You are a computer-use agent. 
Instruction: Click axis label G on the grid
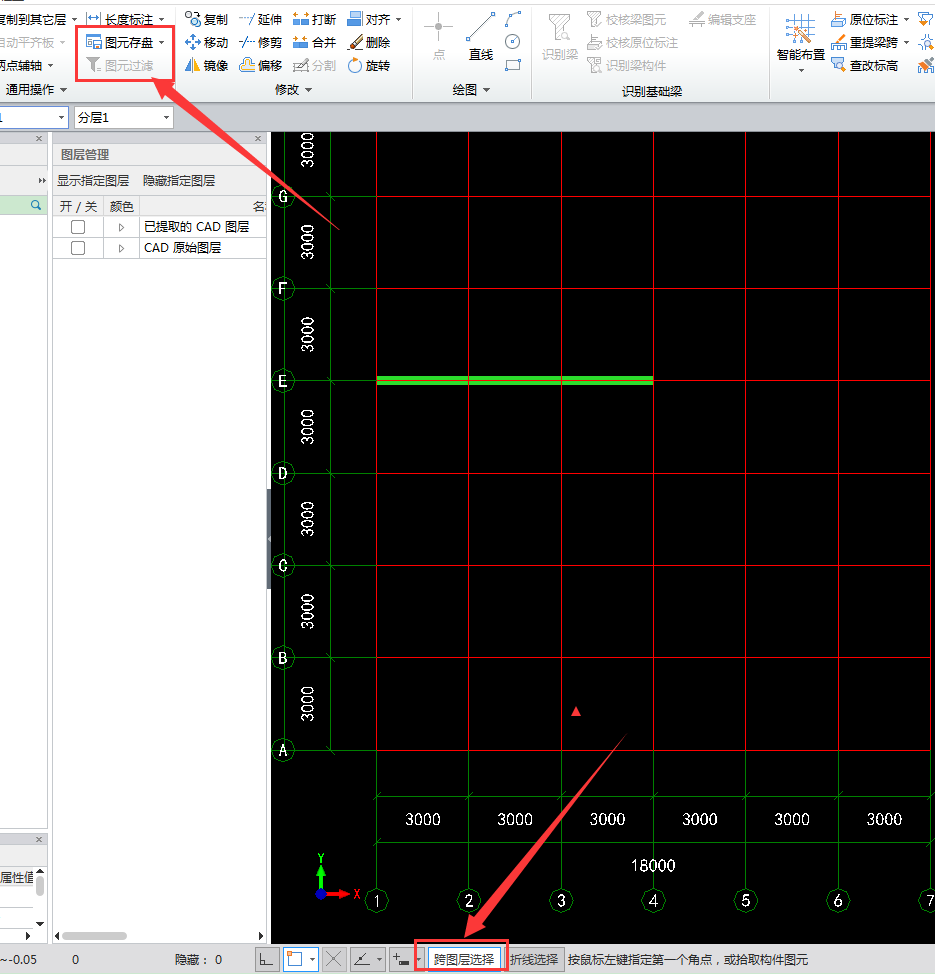(283, 197)
